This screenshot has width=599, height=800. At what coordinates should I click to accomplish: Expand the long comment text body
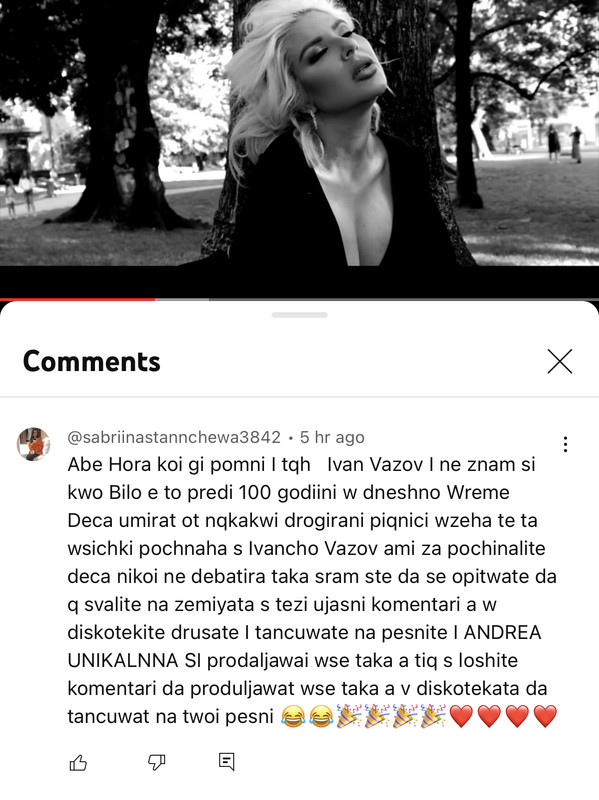(312, 590)
